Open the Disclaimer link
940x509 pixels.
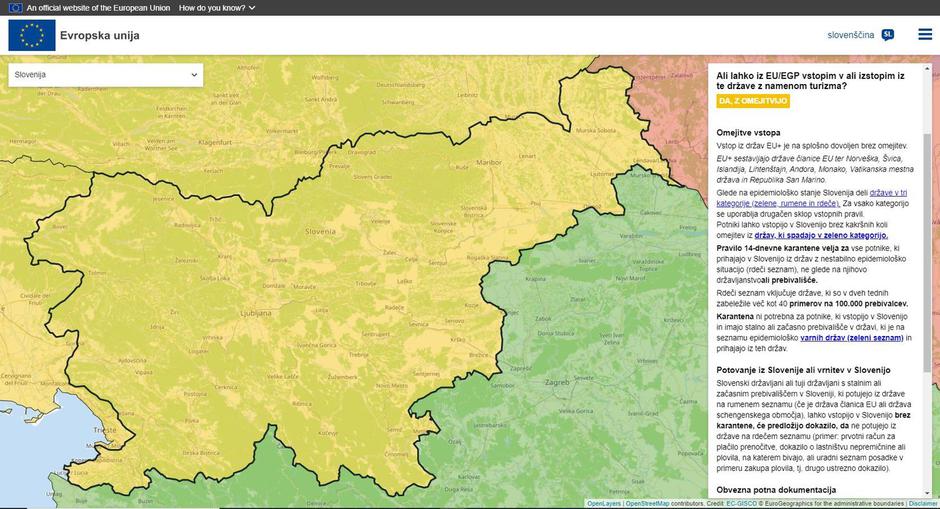tap(923, 504)
